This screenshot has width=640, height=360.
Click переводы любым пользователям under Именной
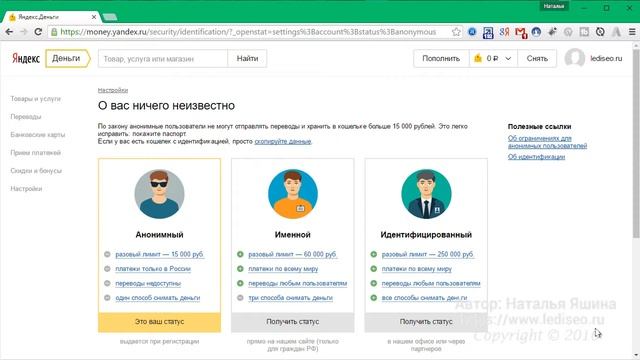(298, 283)
